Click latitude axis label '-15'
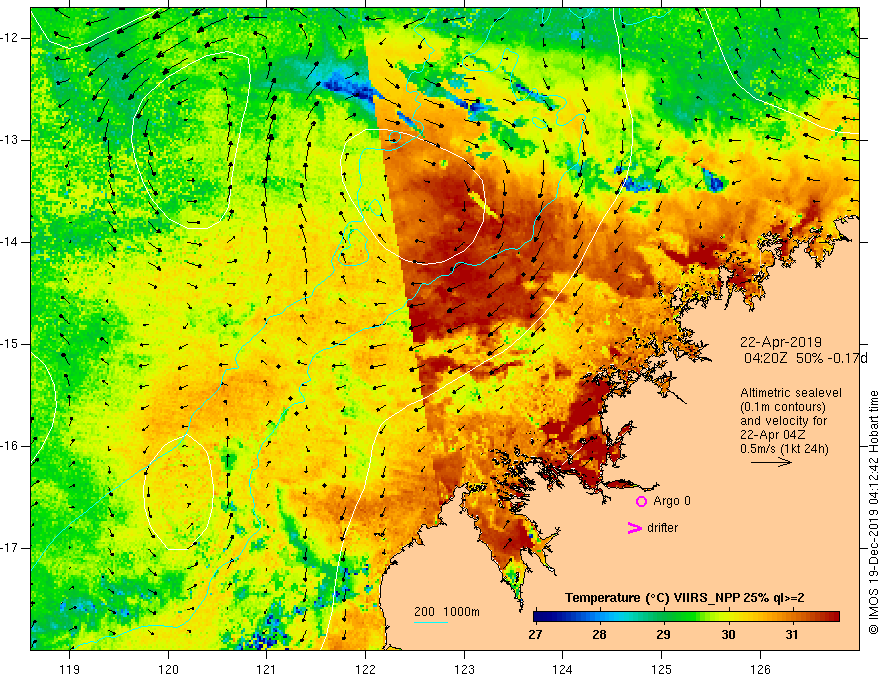The height and width of the screenshot is (680, 880). (x=10, y=344)
